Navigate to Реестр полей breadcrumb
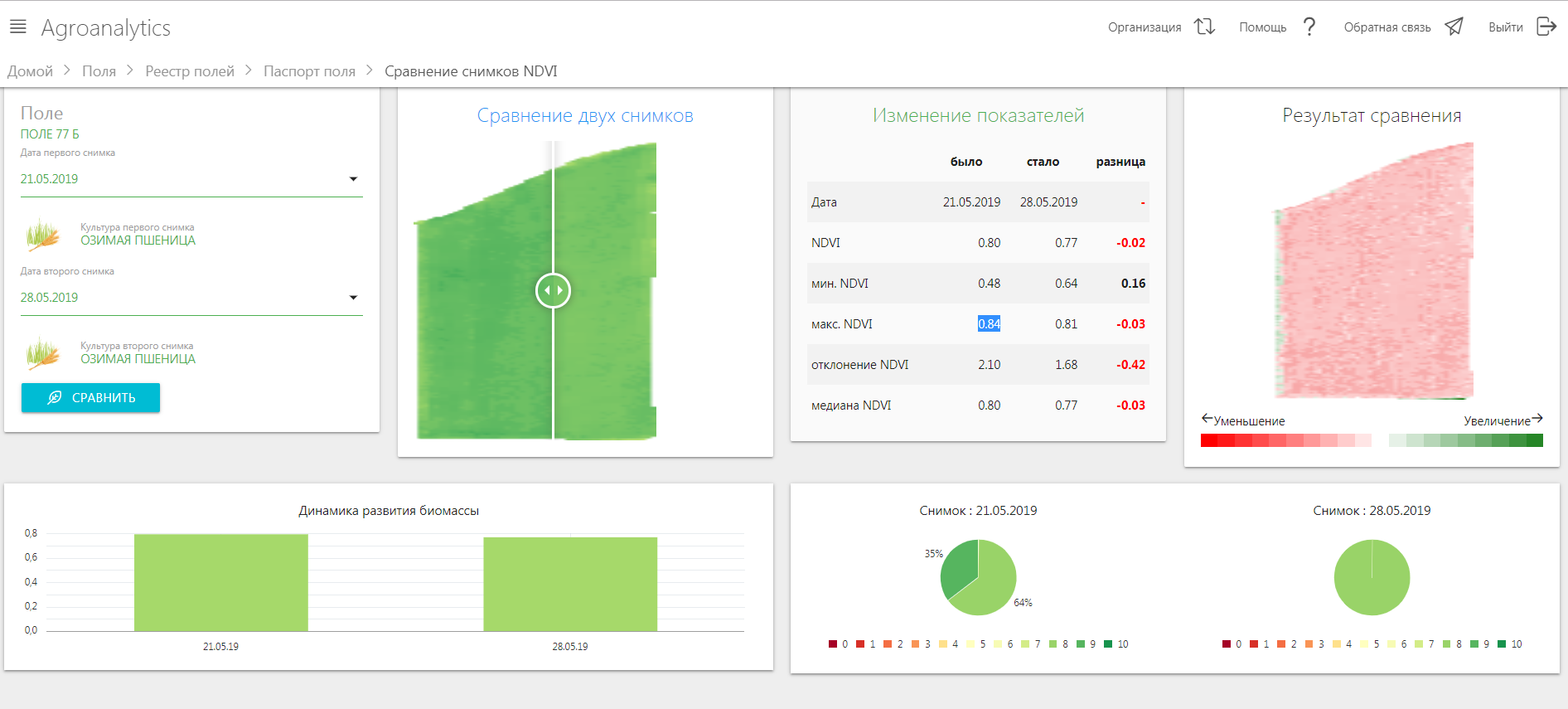The image size is (1568, 709). [x=190, y=71]
